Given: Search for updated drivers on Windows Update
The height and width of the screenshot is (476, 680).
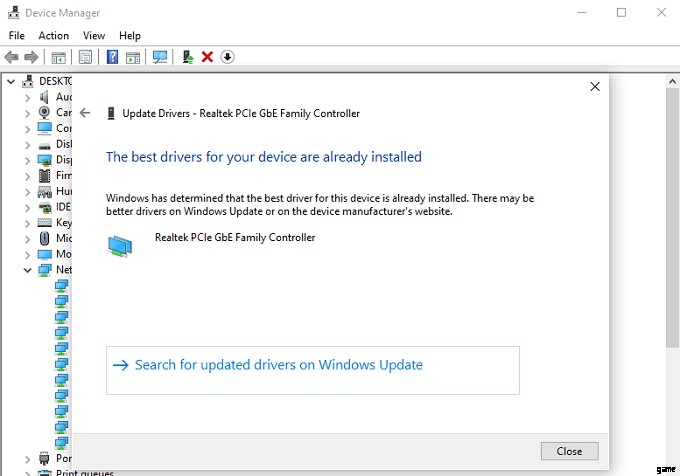Looking at the screenshot, I should coord(278,365).
